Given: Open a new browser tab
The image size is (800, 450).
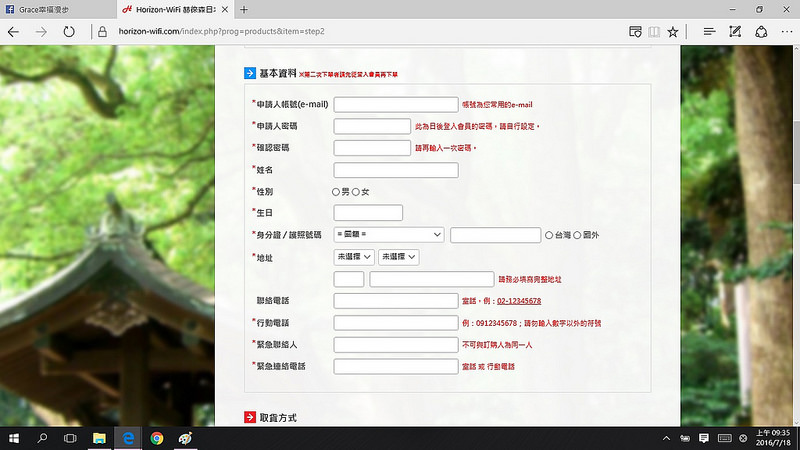Looking at the screenshot, I should [244, 9].
